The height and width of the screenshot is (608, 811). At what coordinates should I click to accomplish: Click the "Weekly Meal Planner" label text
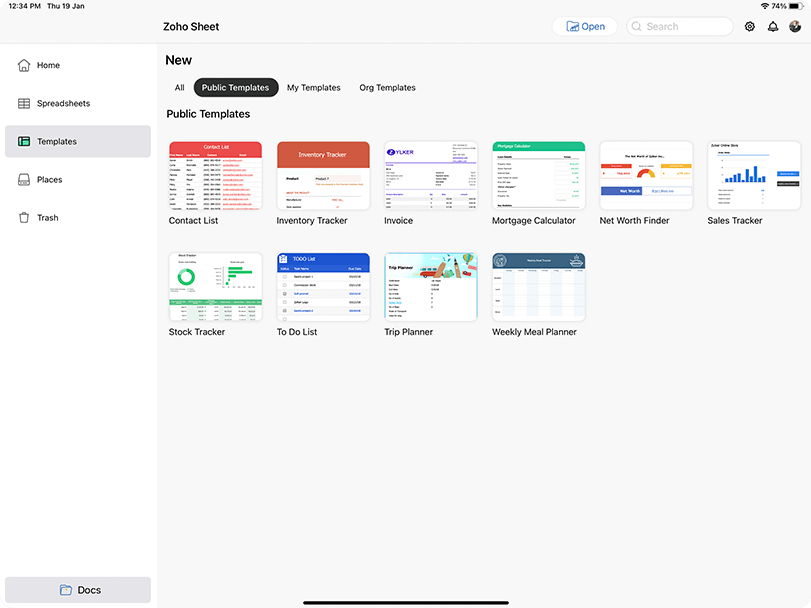[x=534, y=332]
